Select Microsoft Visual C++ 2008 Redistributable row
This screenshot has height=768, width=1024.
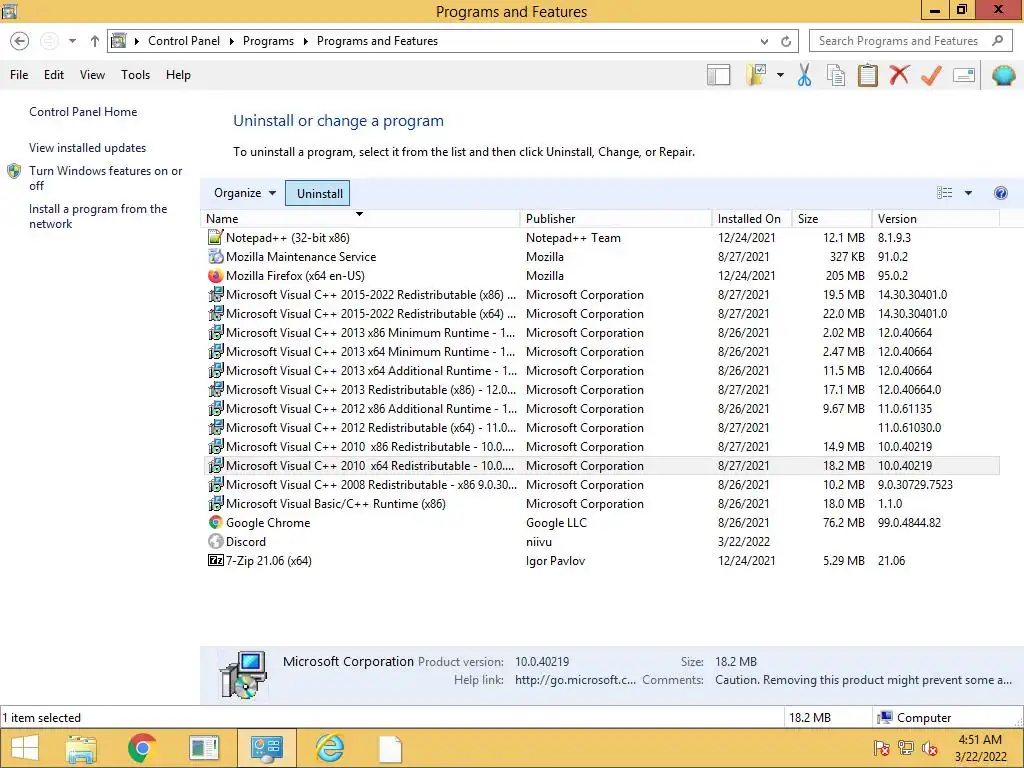pyautogui.click(x=601, y=485)
